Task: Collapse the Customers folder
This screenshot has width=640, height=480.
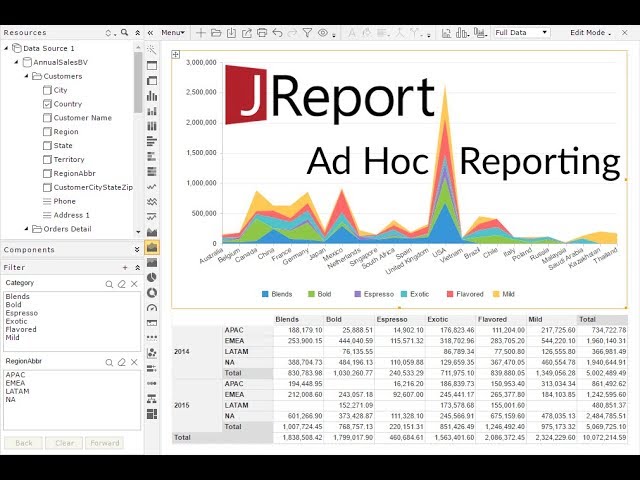Action: click(27, 76)
